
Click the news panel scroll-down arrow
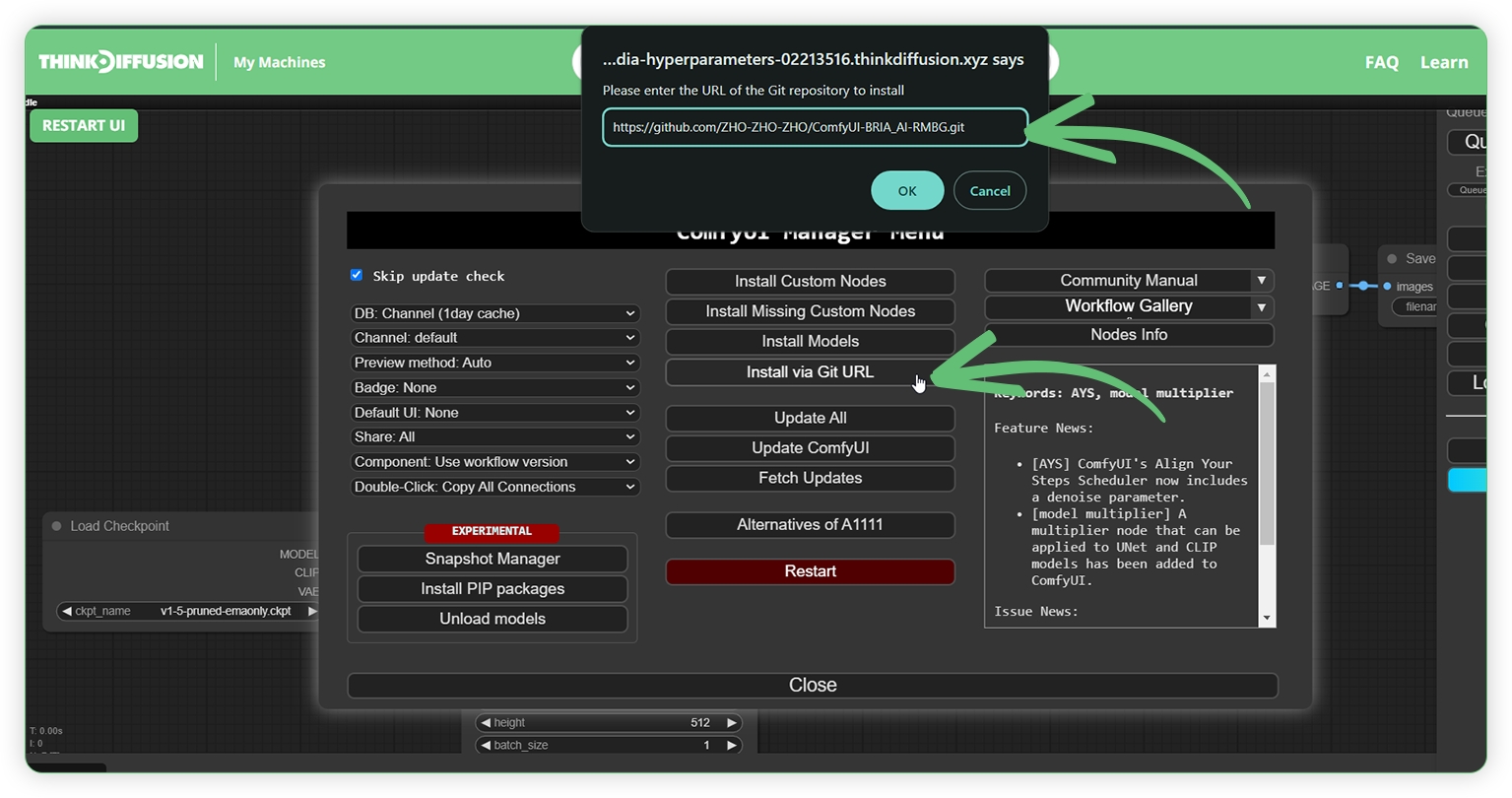click(1267, 618)
